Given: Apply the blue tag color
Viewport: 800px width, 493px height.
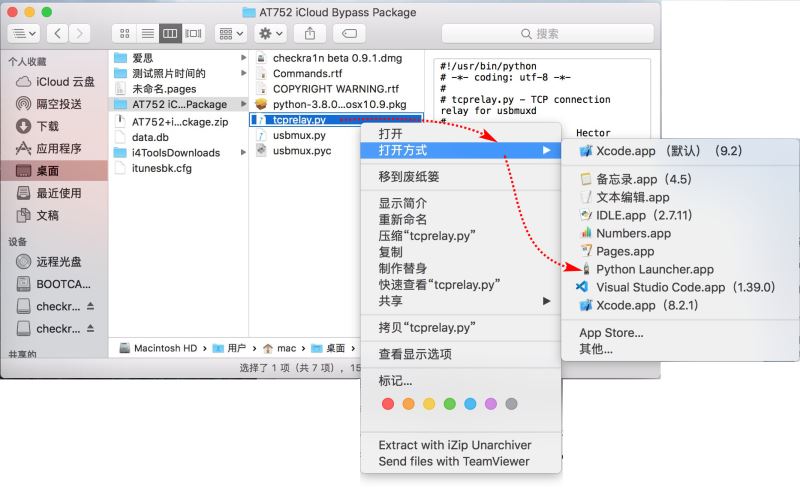Looking at the screenshot, I should click(470, 404).
